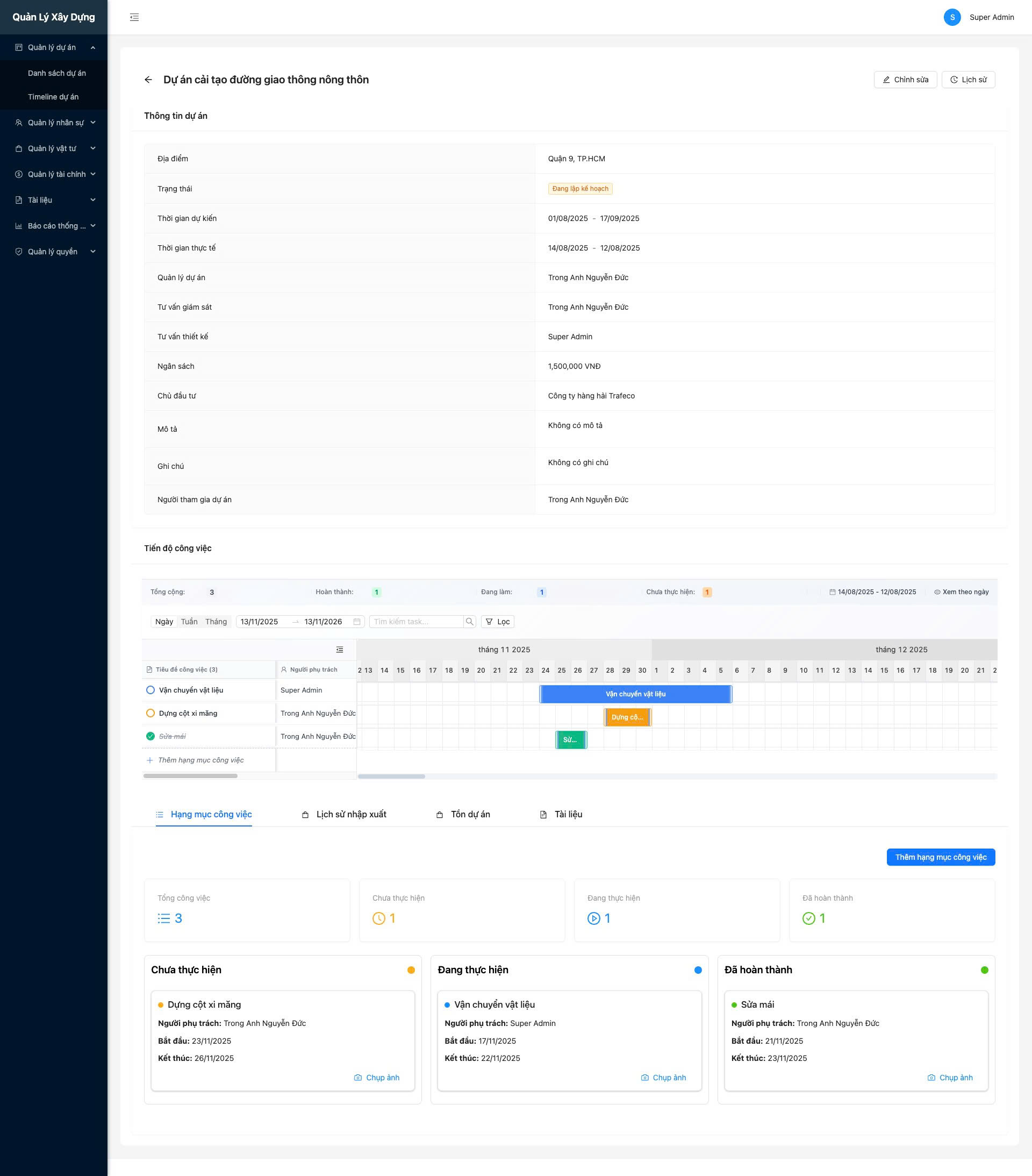Click the calendar icon in date range picker
The width and height of the screenshot is (1032, 1176).
click(x=357, y=622)
